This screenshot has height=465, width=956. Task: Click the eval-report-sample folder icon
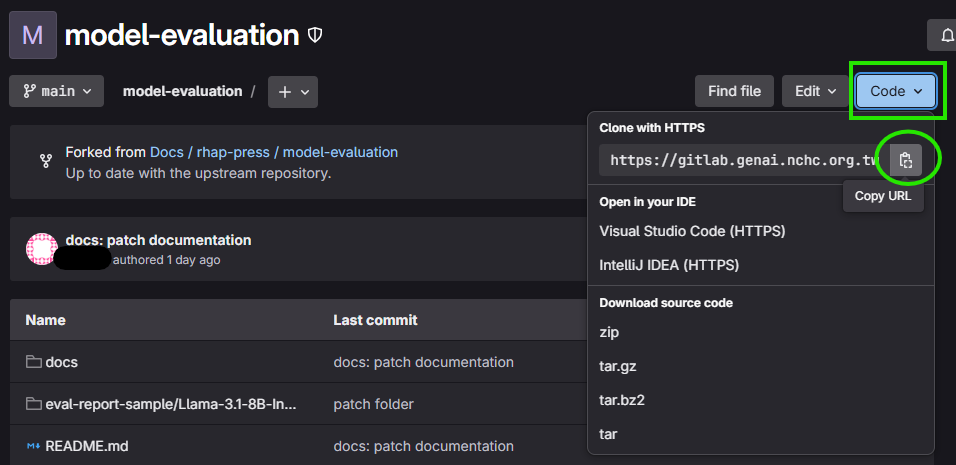click(x=33, y=404)
